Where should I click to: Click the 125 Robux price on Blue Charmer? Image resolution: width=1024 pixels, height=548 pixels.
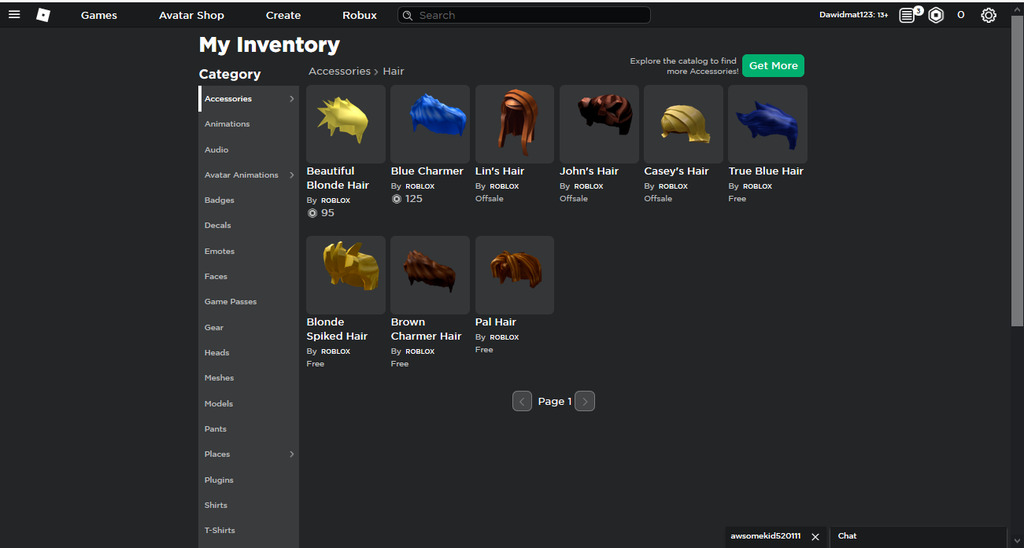407,199
